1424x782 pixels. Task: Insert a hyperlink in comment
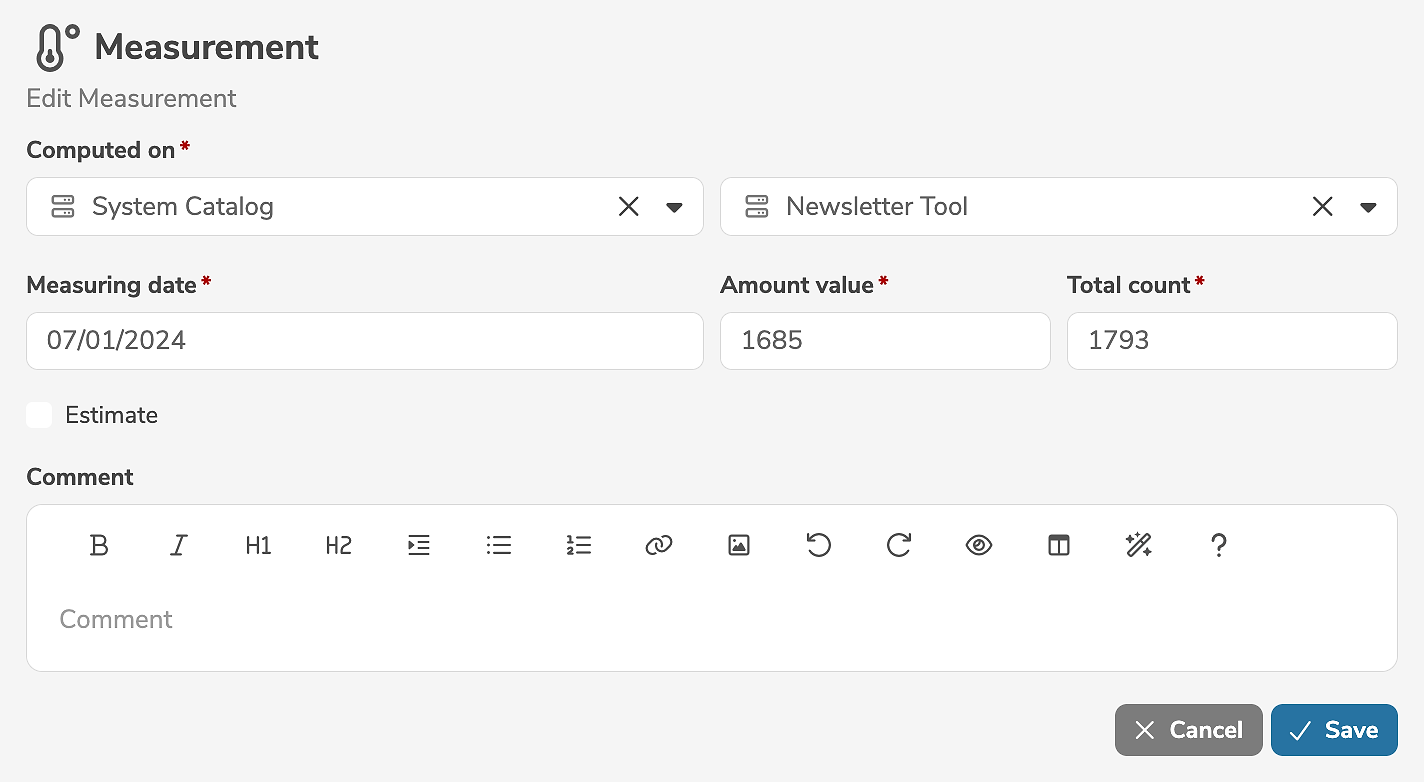[658, 545]
